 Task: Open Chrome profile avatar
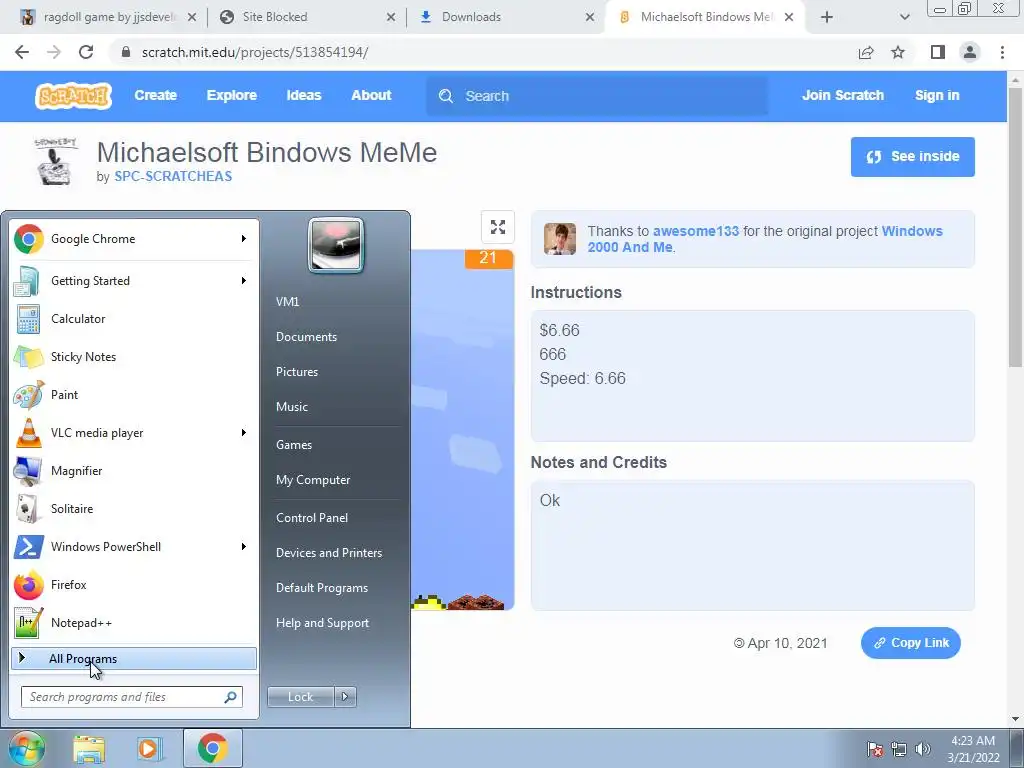click(x=970, y=52)
